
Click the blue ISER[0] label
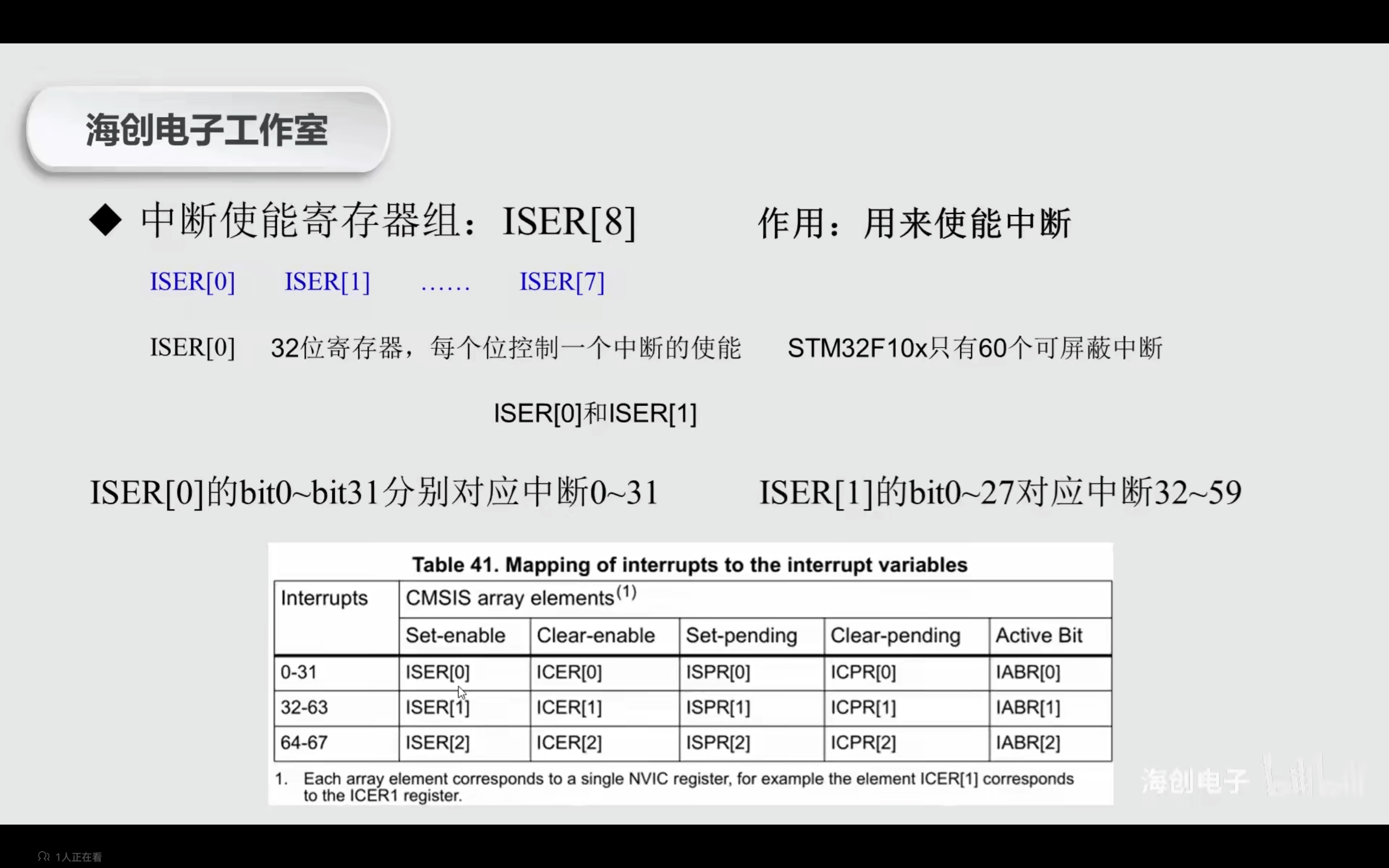tap(192, 282)
